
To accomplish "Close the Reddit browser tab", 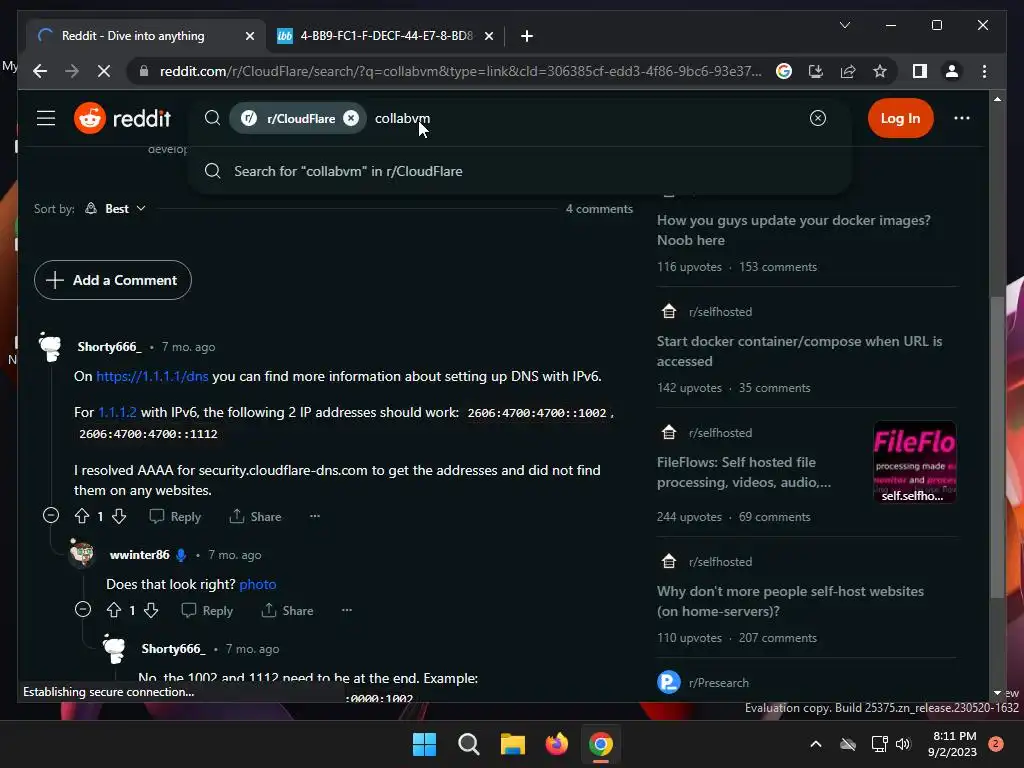I will coord(249,37).
